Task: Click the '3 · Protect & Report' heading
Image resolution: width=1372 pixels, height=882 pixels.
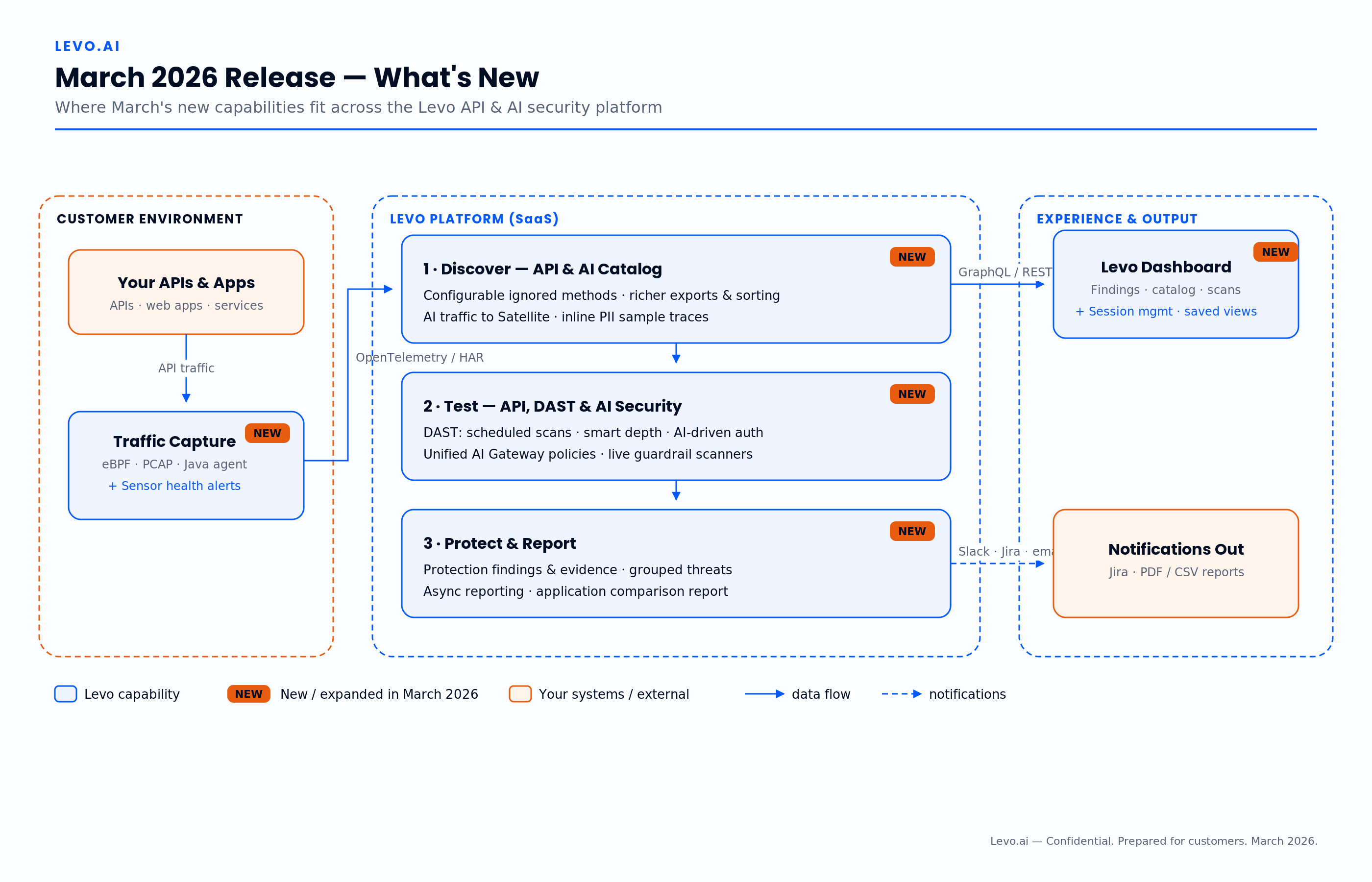Action: 499,543
